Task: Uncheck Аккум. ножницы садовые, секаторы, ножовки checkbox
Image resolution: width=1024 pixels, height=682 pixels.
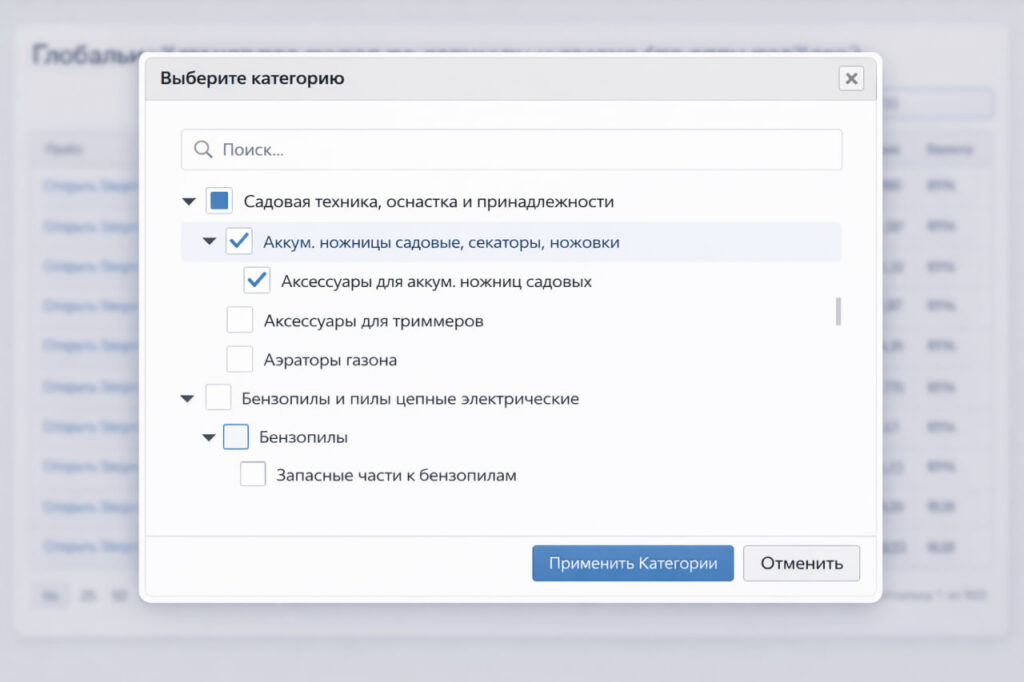Action: tap(239, 242)
